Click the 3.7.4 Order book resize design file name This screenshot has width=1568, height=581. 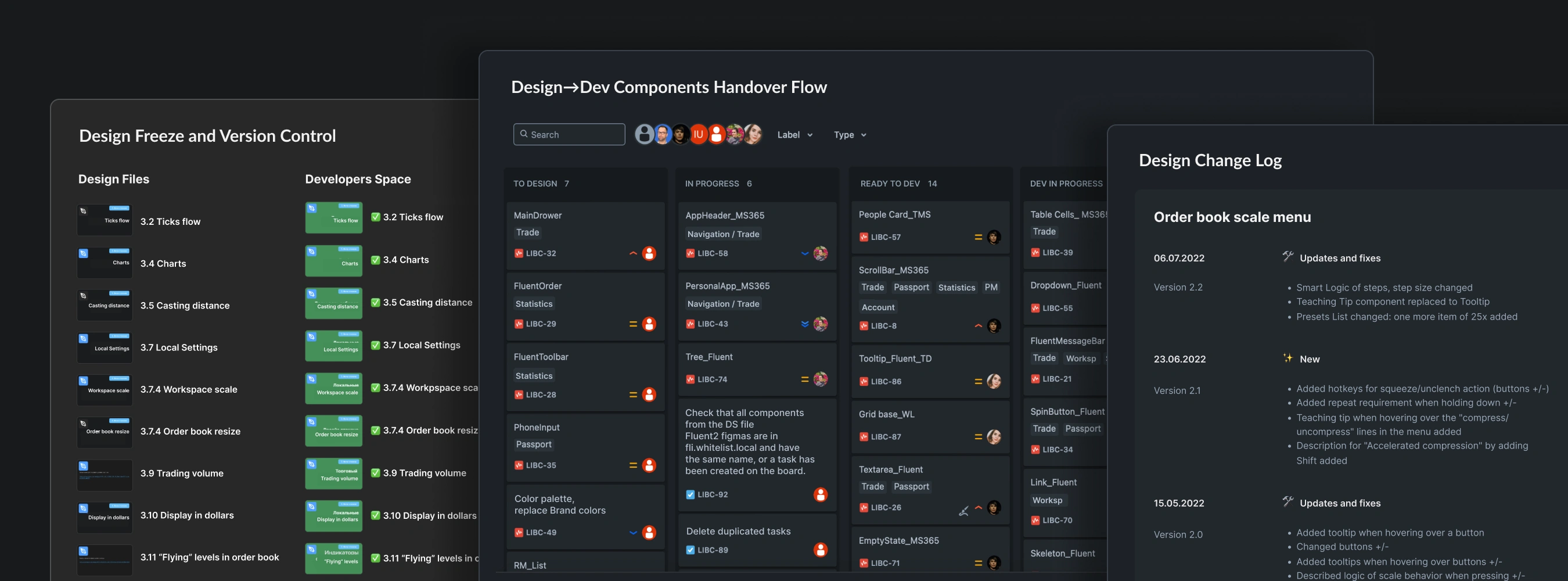tap(190, 431)
